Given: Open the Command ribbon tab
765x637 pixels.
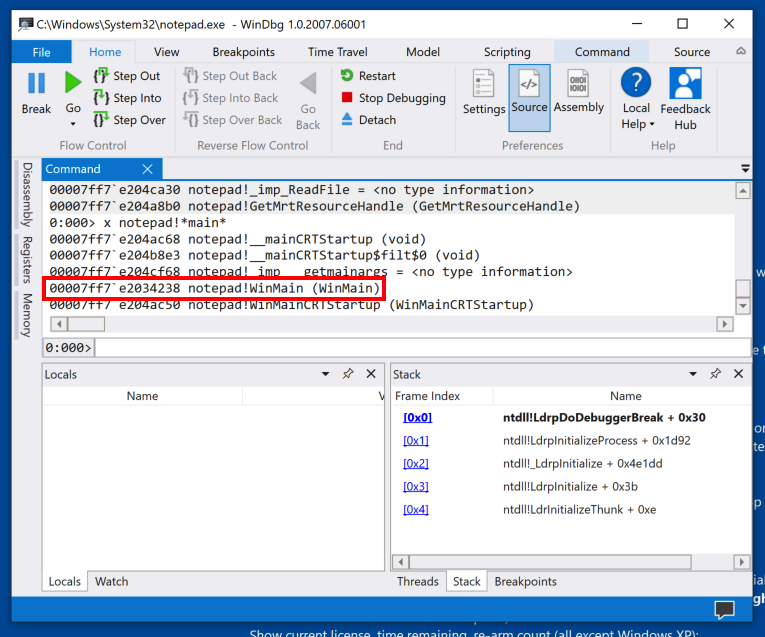Looking at the screenshot, I should [x=602, y=52].
